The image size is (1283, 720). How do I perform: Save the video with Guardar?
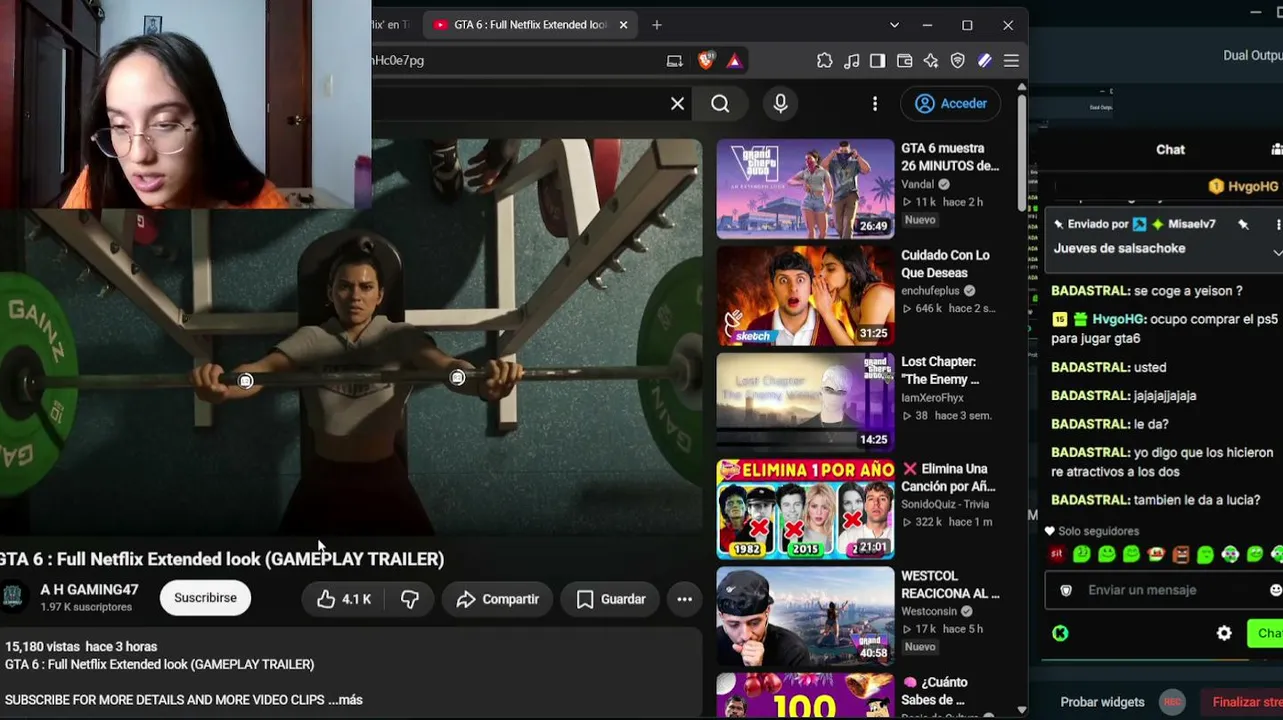coord(610,599)
